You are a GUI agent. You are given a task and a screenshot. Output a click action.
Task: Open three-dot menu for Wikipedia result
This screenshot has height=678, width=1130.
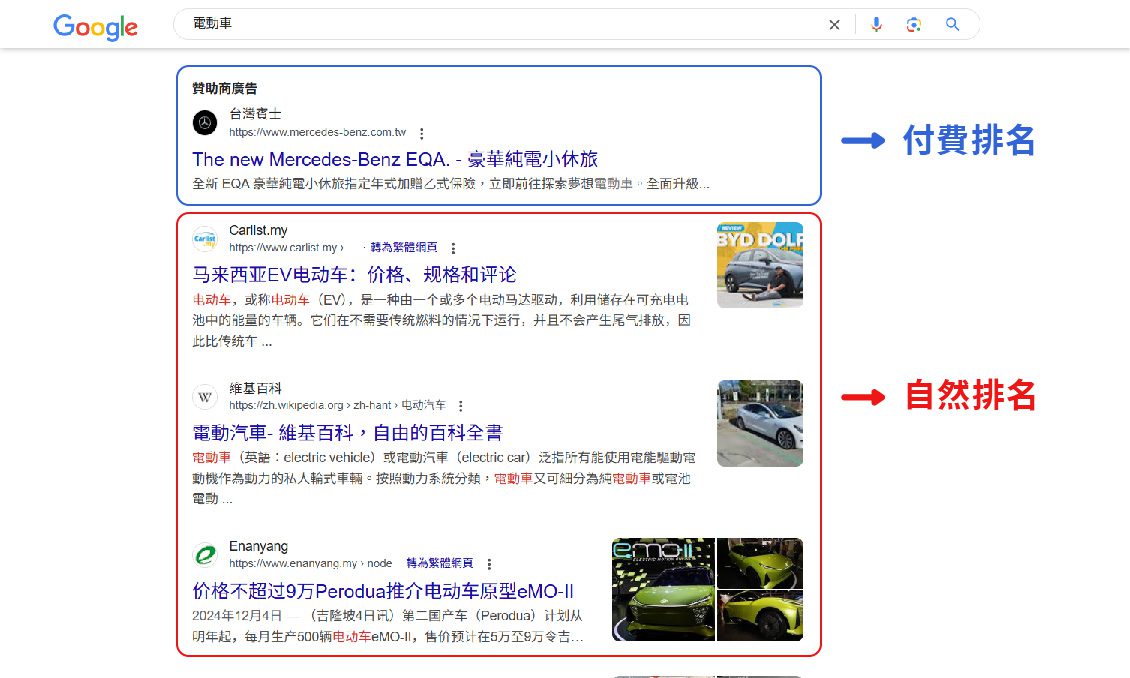(x=460, y=406)
